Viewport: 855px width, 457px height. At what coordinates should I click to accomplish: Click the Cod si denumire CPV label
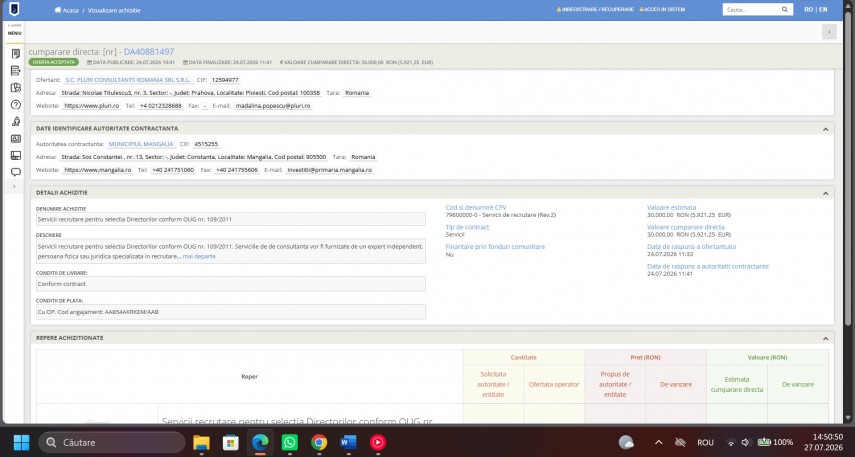476,208
